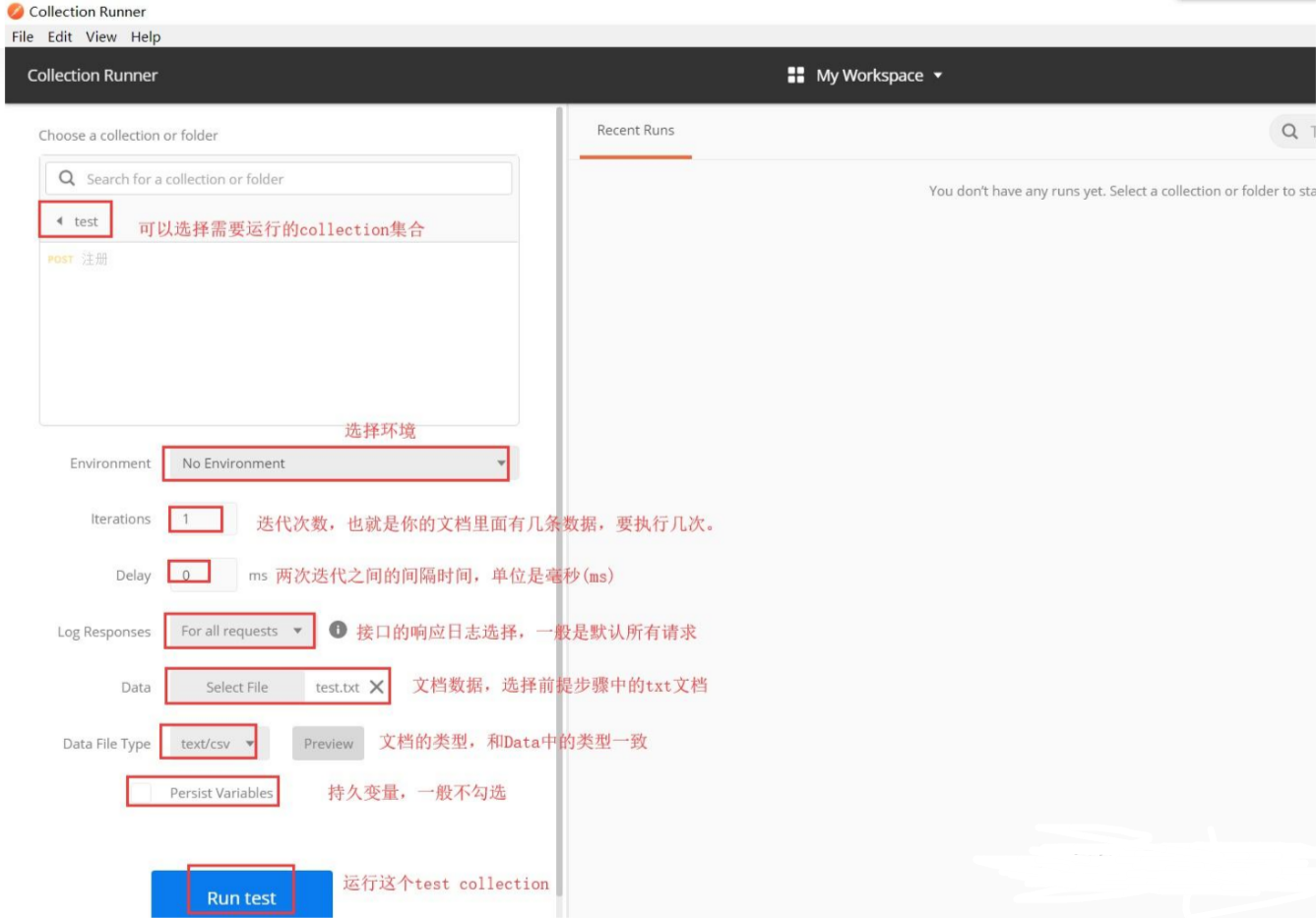Viewport: 1316px width, 918px height.
Task: Click the search icon in Recent Runs panel
Action: [1289, 131]
